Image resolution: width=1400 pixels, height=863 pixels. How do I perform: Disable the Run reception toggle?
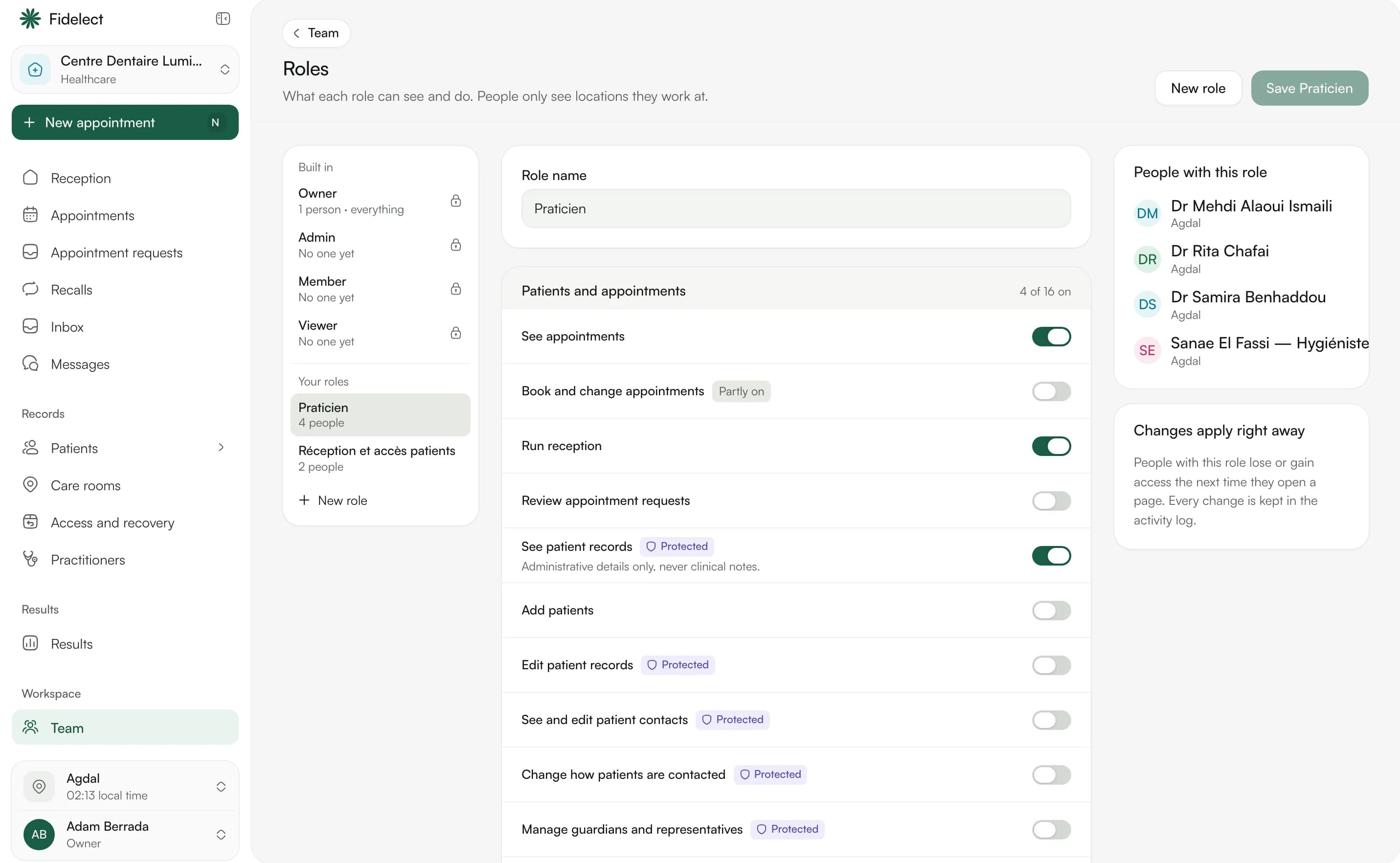click(1051, 446)
